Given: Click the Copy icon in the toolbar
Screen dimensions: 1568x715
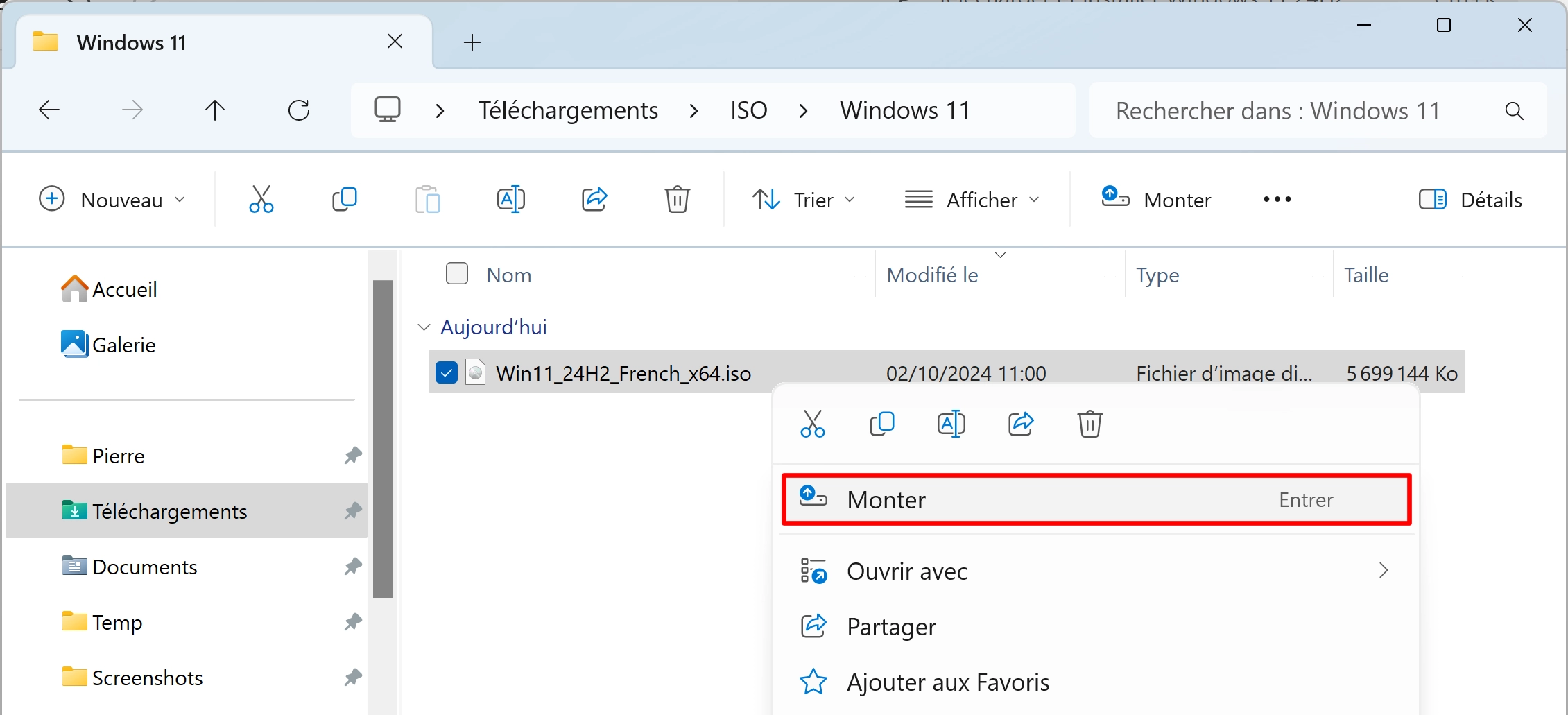Looking at the screenshot, I should coord(345,200).
